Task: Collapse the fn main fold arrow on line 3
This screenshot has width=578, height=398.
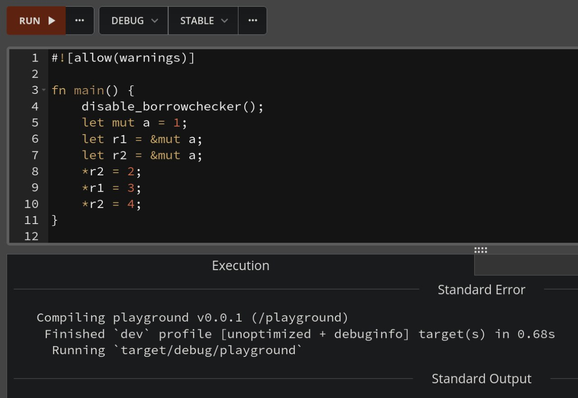Action: point(44,90)
